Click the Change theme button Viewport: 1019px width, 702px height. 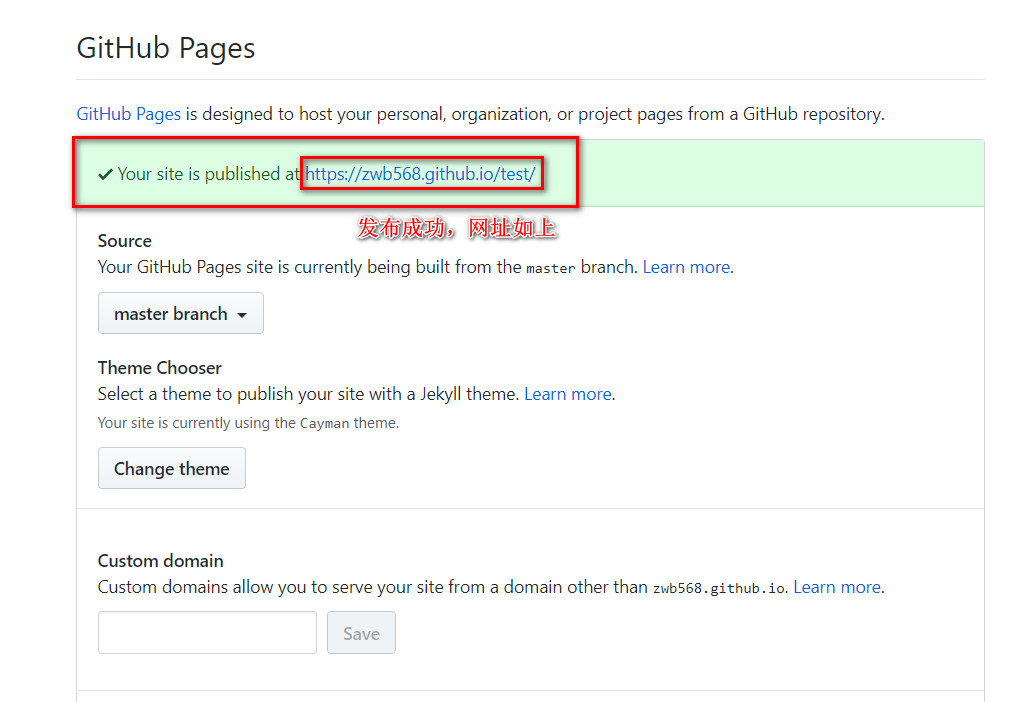172,468
